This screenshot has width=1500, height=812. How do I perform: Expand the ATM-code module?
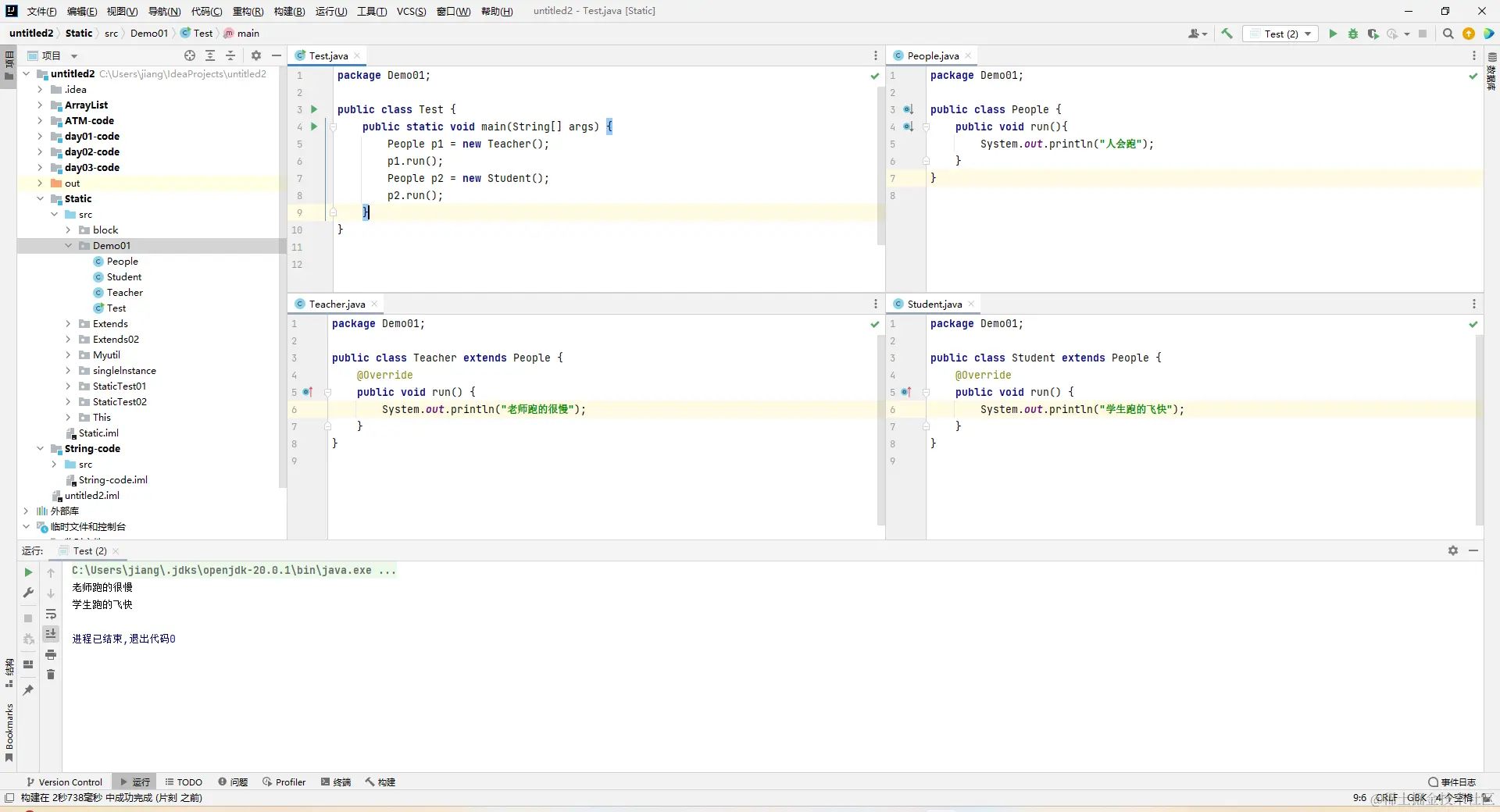pos(40,120)
